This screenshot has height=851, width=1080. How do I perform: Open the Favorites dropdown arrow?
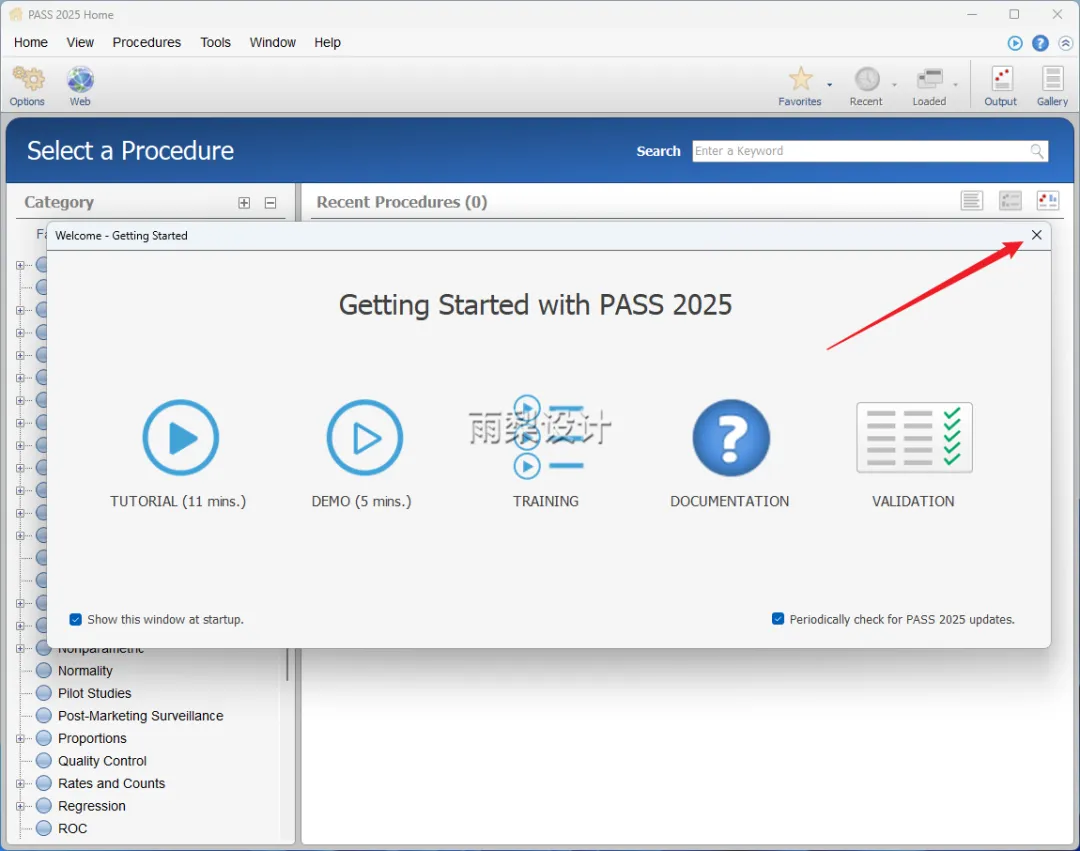click(829, 85)
